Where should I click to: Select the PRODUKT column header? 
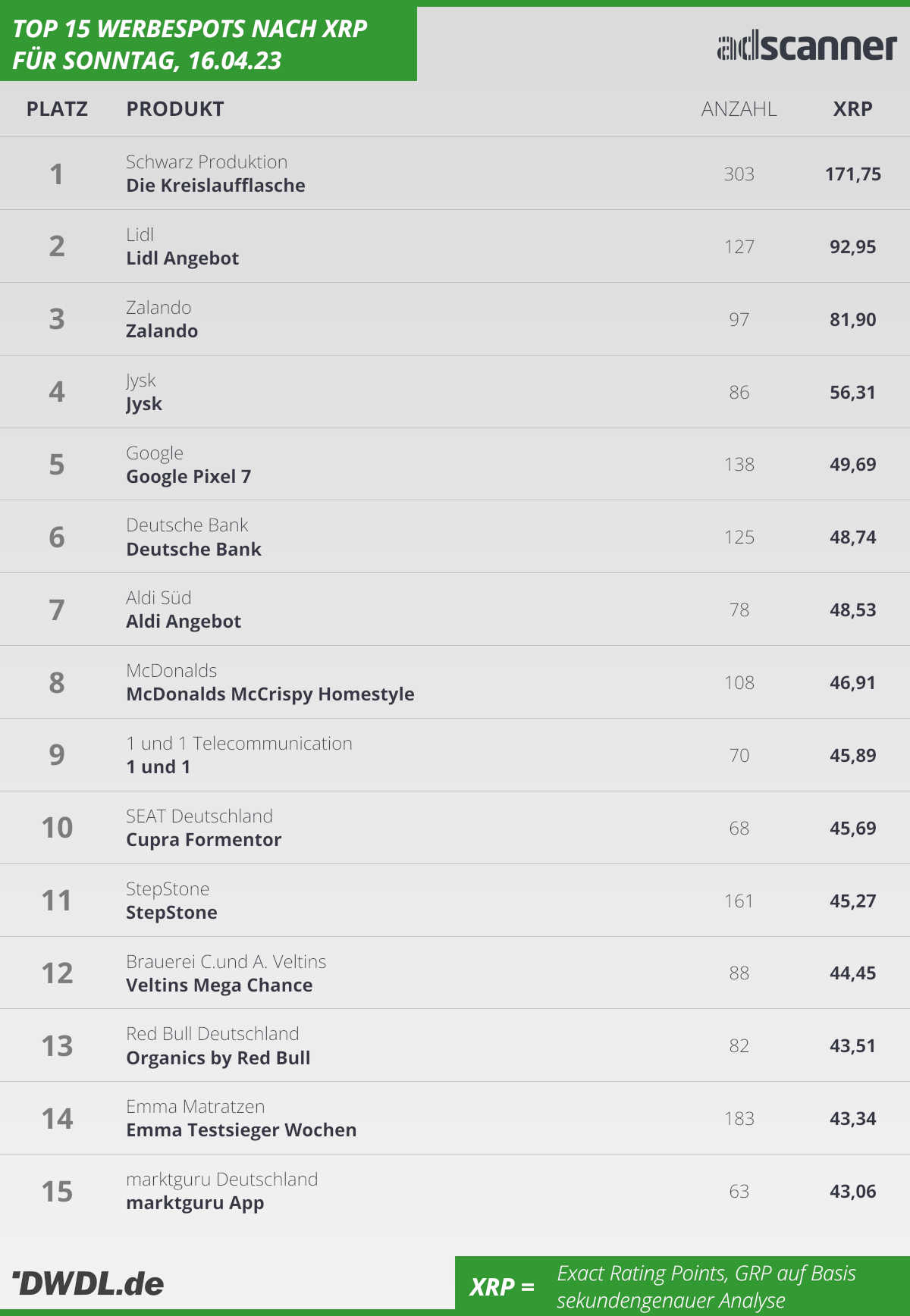click(175, 109)
